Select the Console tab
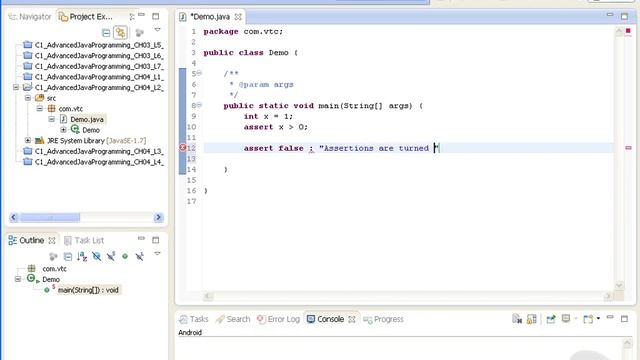Viewport: 640px width, 360px height. click(326, 319)
